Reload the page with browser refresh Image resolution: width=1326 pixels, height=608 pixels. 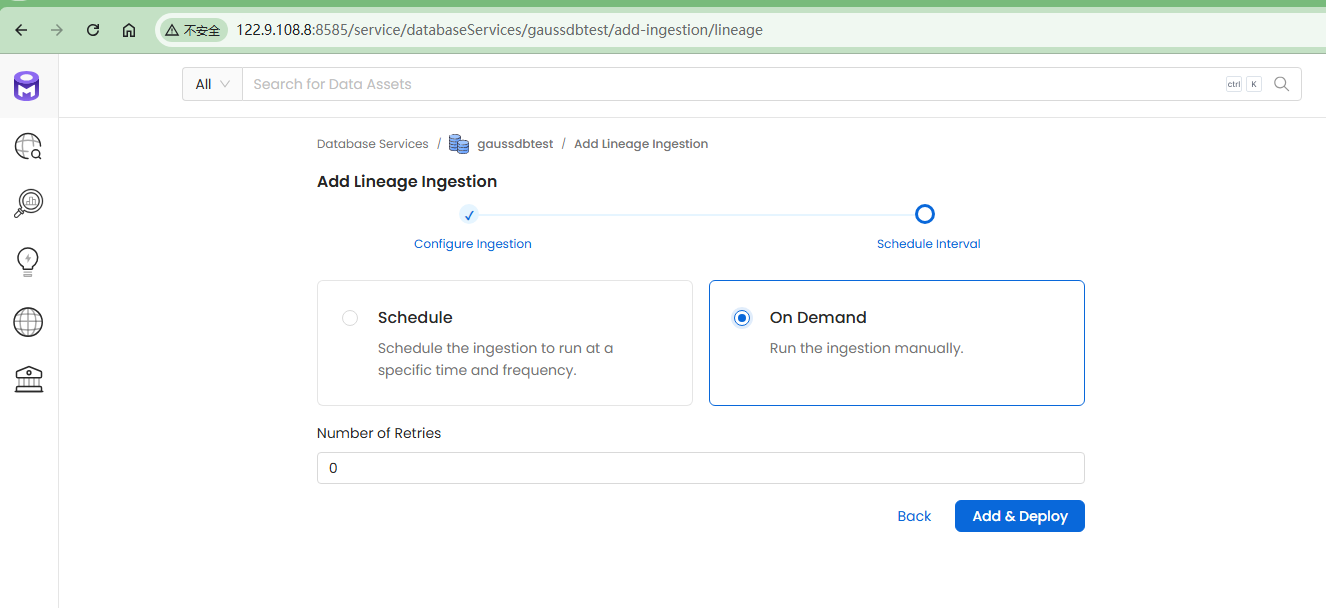pos(93,30)
